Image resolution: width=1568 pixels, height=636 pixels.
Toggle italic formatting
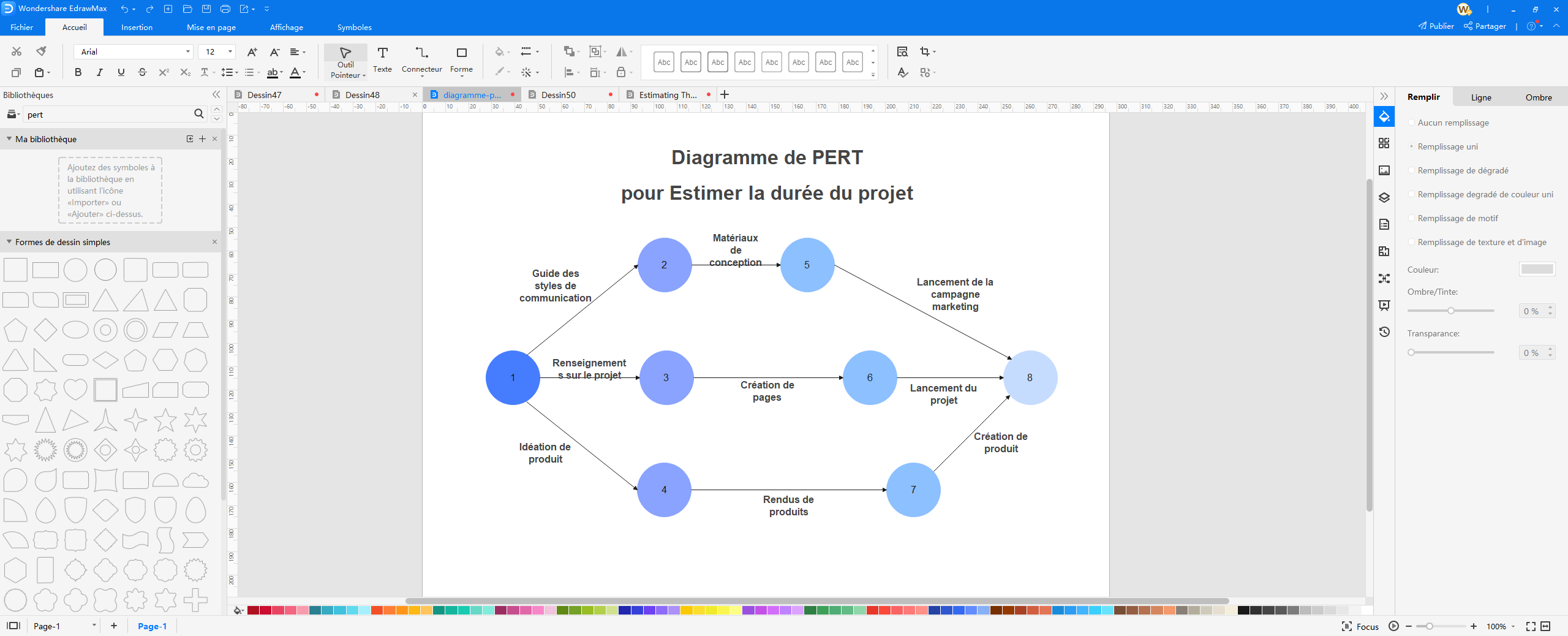click(99, 72)
